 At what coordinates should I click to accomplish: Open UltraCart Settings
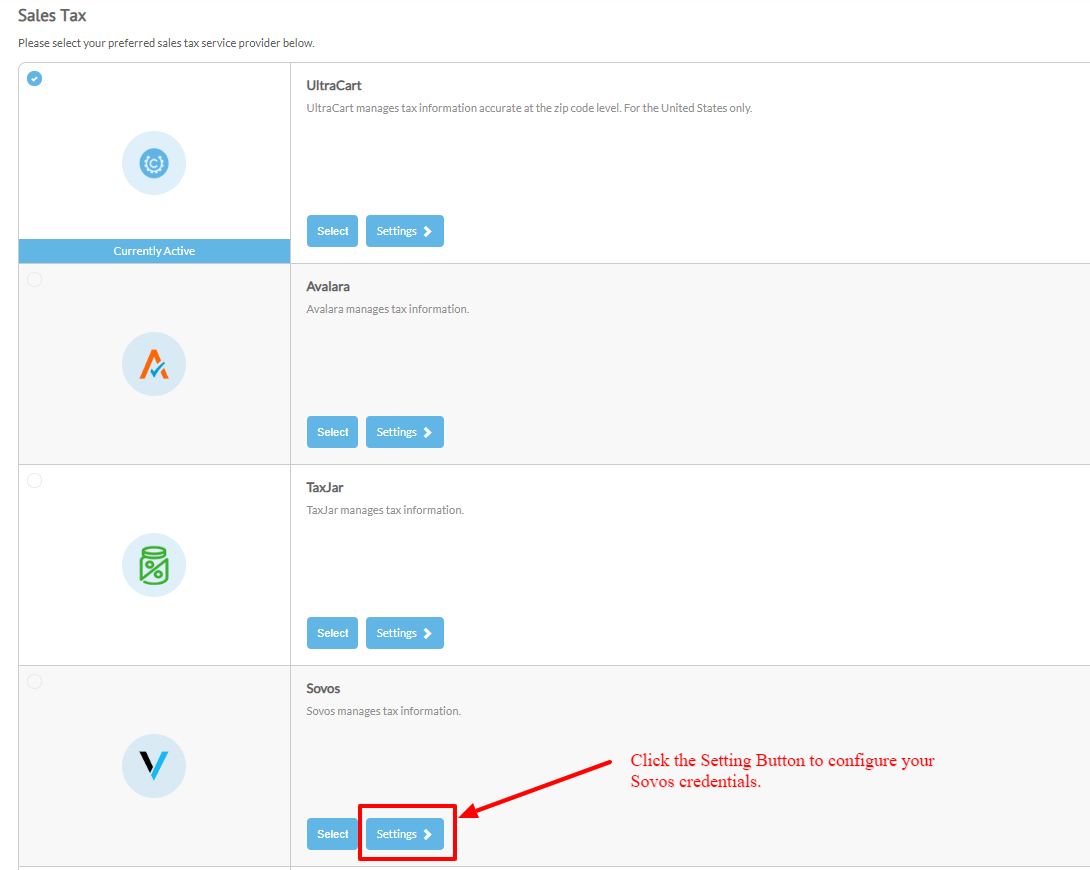click(x=405, y=231)
